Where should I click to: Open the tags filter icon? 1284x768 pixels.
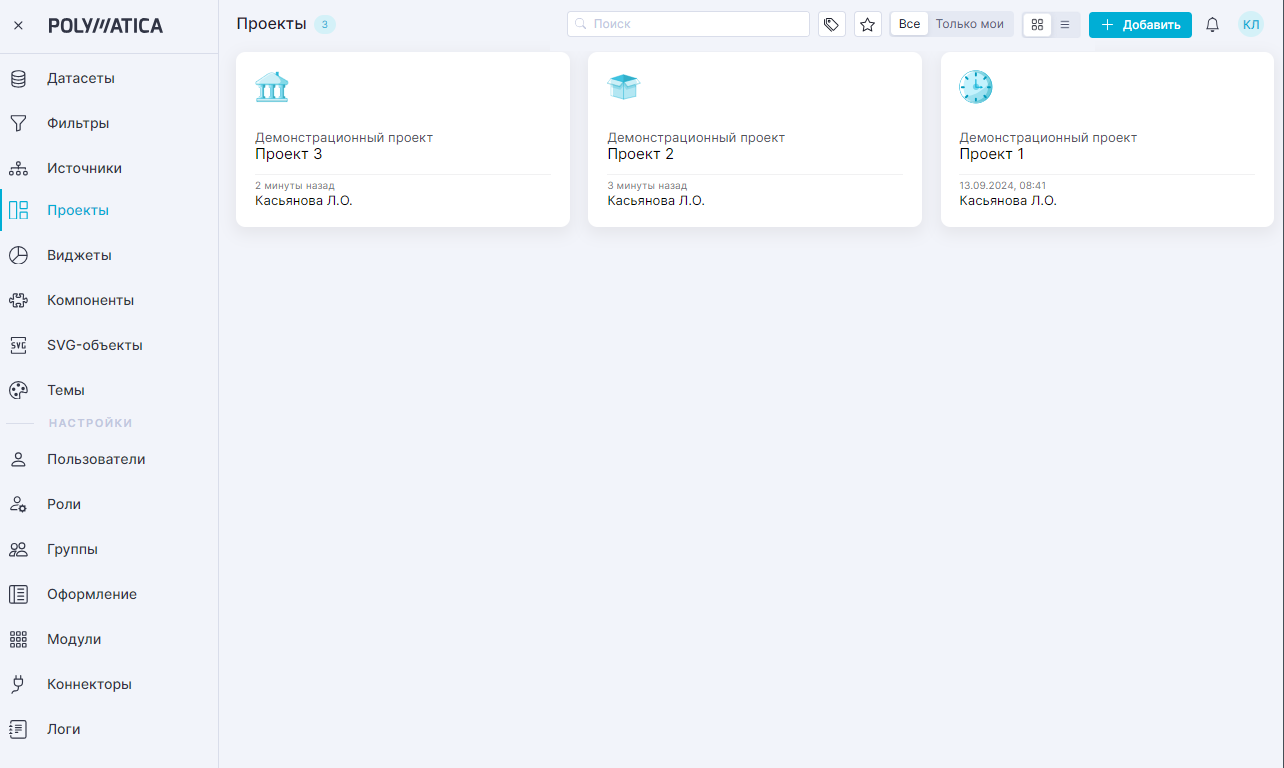(x=831, y=24)
